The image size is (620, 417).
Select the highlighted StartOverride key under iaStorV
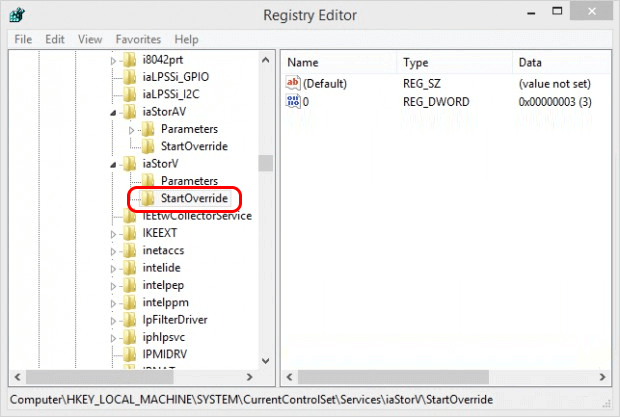click(x=194, y=199)
